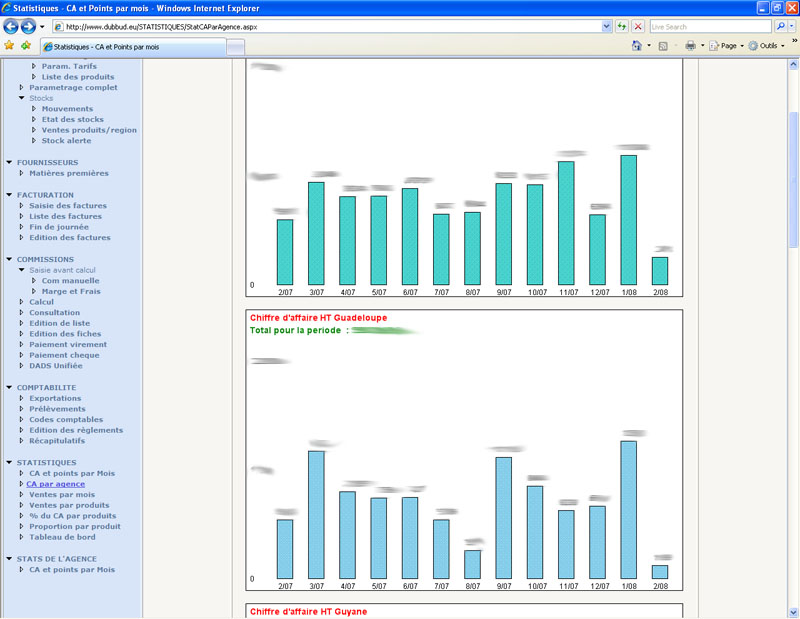The image size is (800, 619).
Task: Open the CA par agence link
Action: [x=55, y=484]
